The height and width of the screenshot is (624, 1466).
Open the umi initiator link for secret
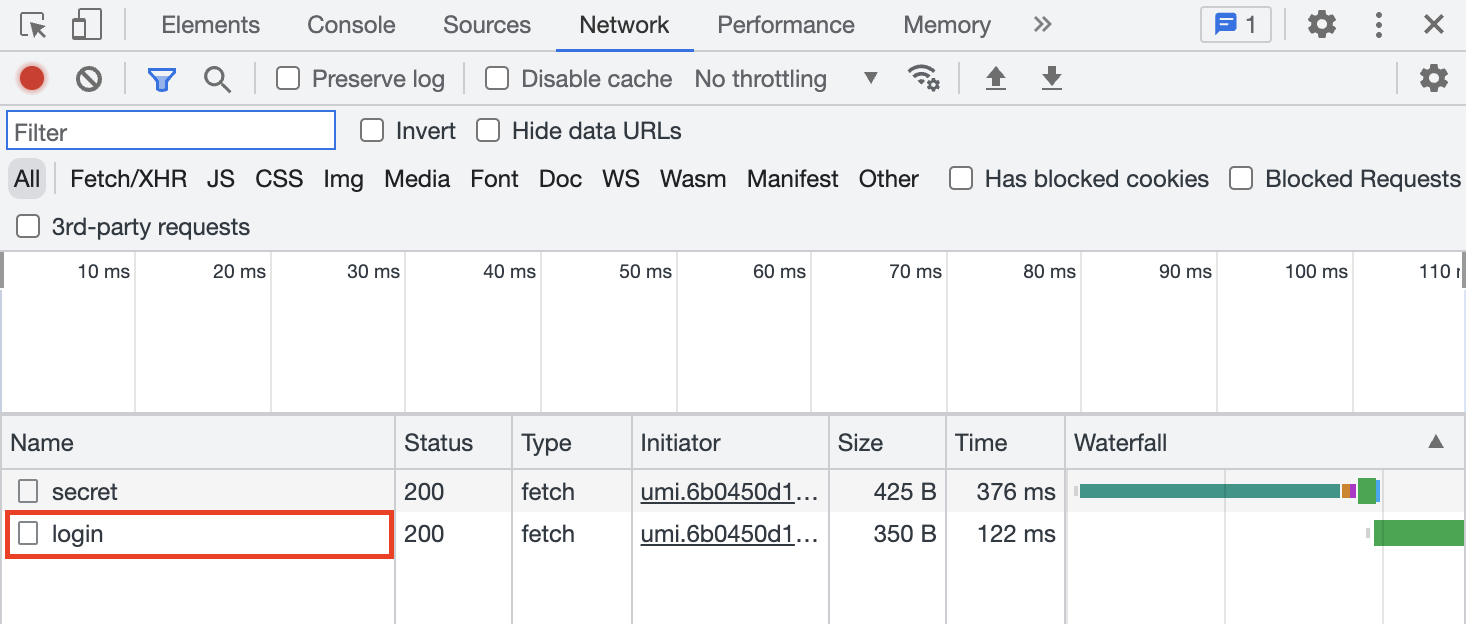tap(729, 492)
